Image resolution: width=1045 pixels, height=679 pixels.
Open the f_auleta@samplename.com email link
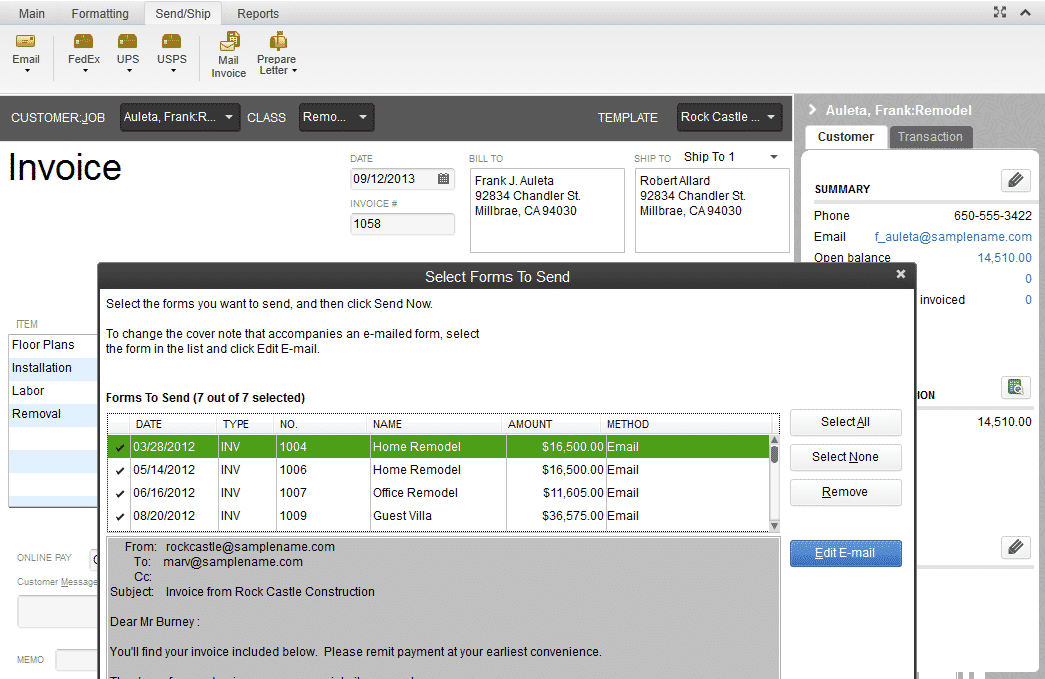[953, 237]
